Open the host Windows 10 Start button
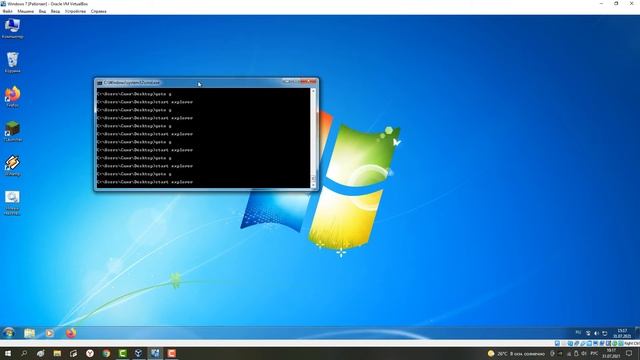The width and height of the screenshot is (640, 360). 8,353
